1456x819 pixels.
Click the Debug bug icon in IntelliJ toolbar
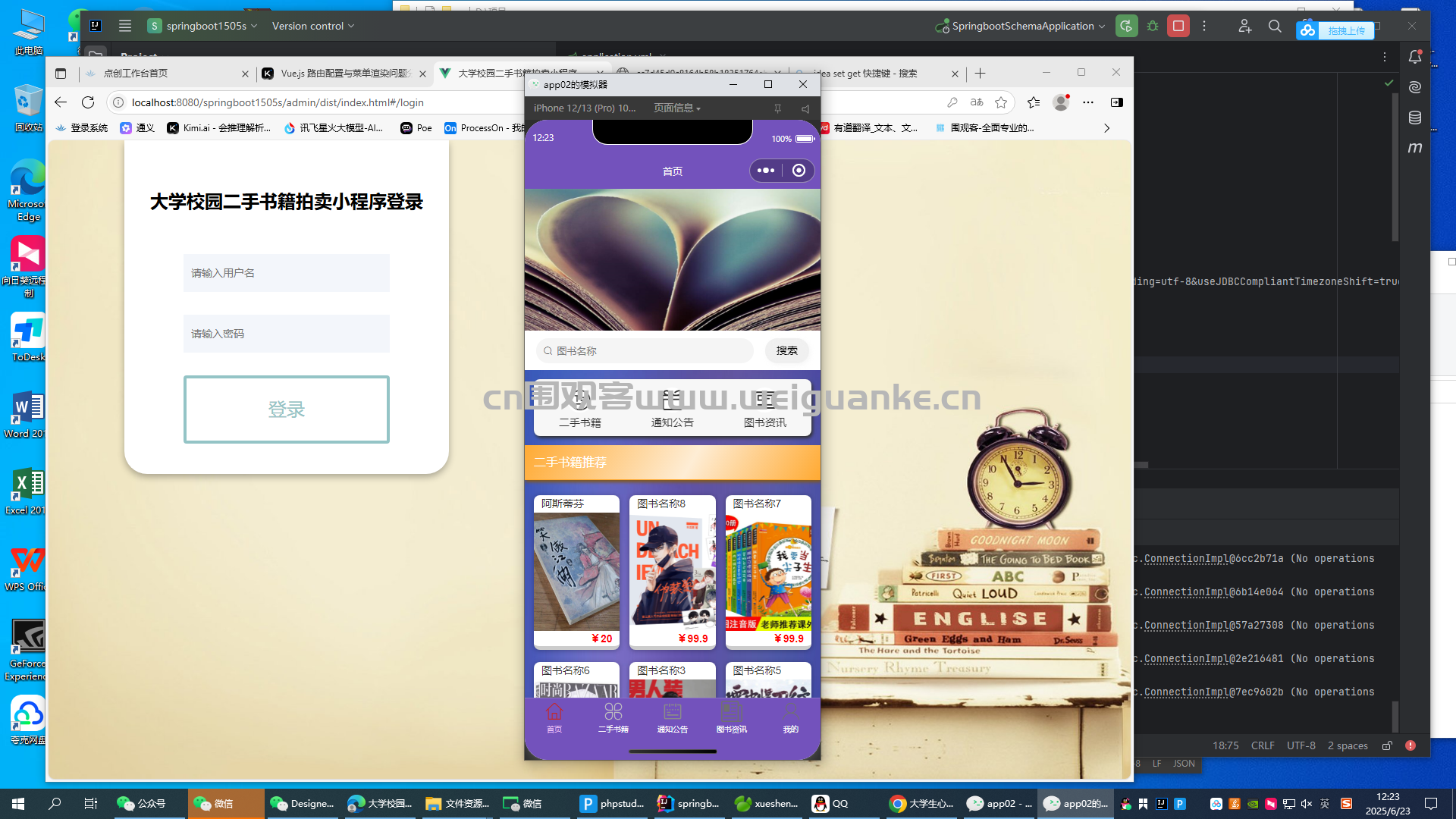point(1153,26)
